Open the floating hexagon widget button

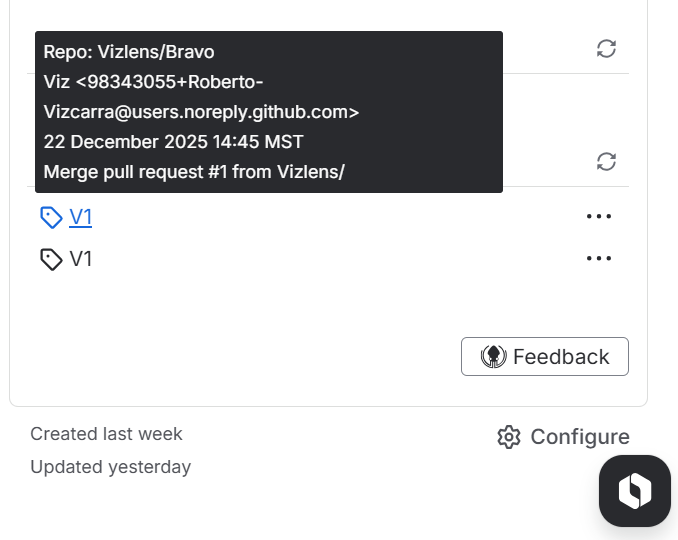[x=634, y=490]
